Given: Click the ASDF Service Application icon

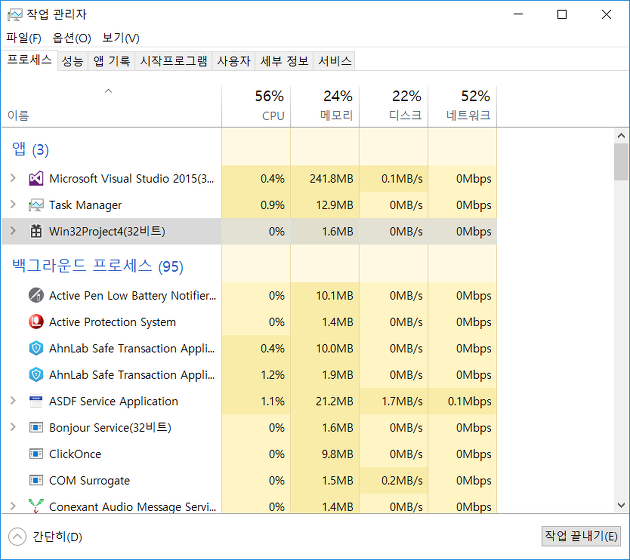Looking at the screenshot, I should coord(36,401).
